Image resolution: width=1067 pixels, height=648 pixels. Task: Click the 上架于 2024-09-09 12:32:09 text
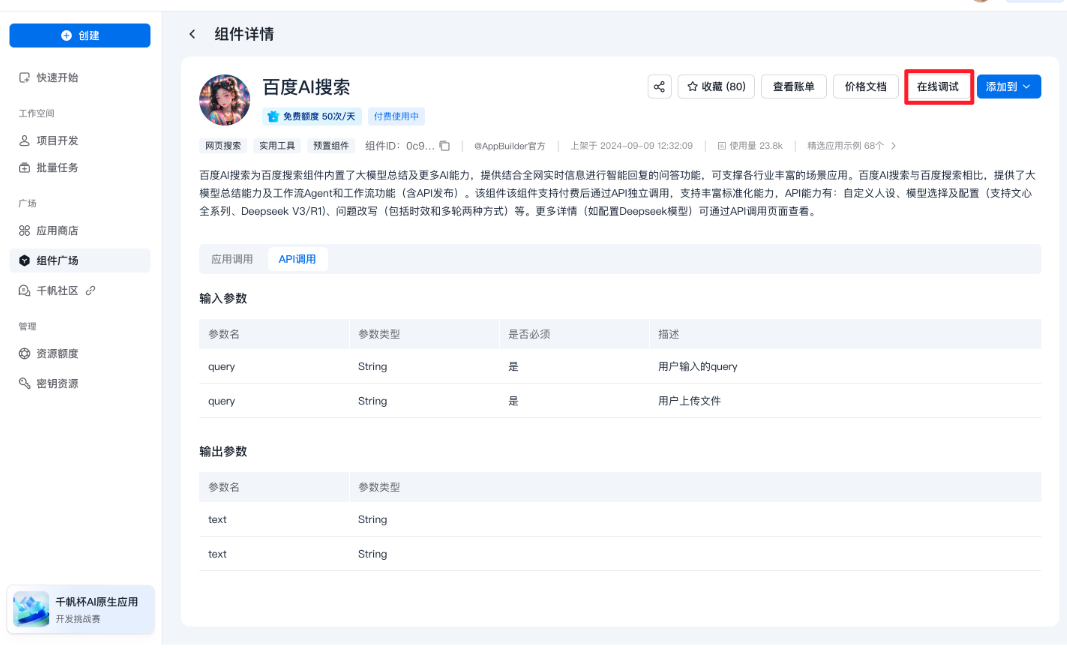click(631, 146)
